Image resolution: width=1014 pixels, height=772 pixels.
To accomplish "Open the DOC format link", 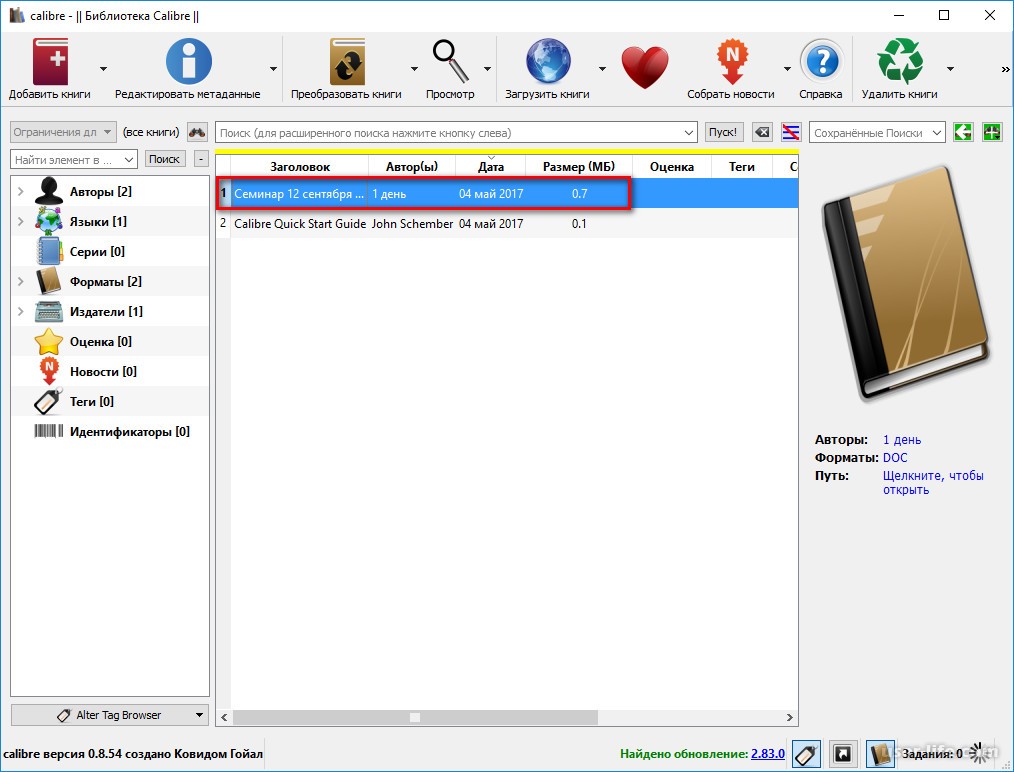I will pyautogui.click(x=895, y=458).
